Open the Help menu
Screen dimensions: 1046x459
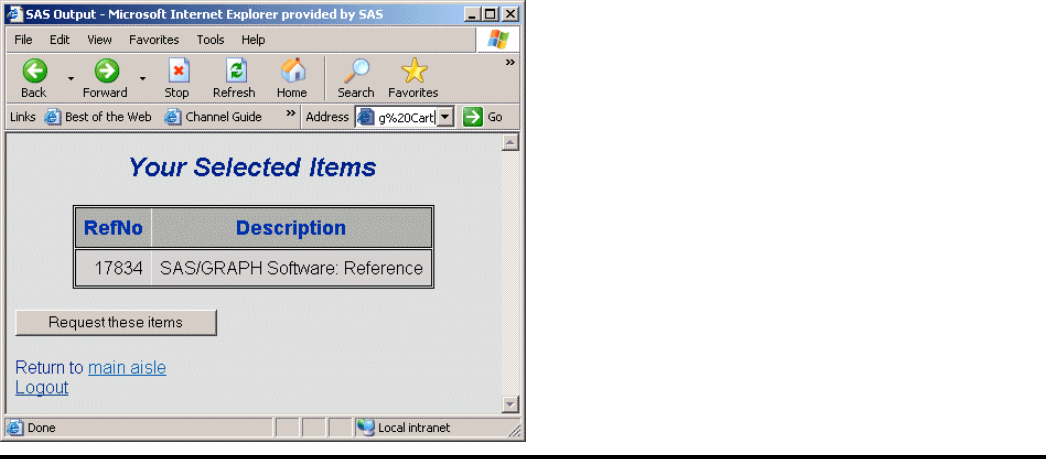(253, 40)
